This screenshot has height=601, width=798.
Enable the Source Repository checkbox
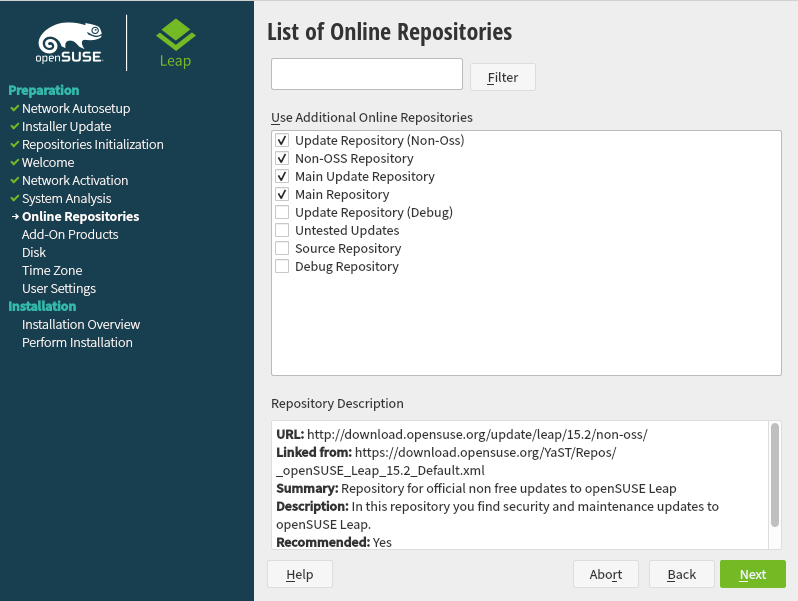coord(282,249)
